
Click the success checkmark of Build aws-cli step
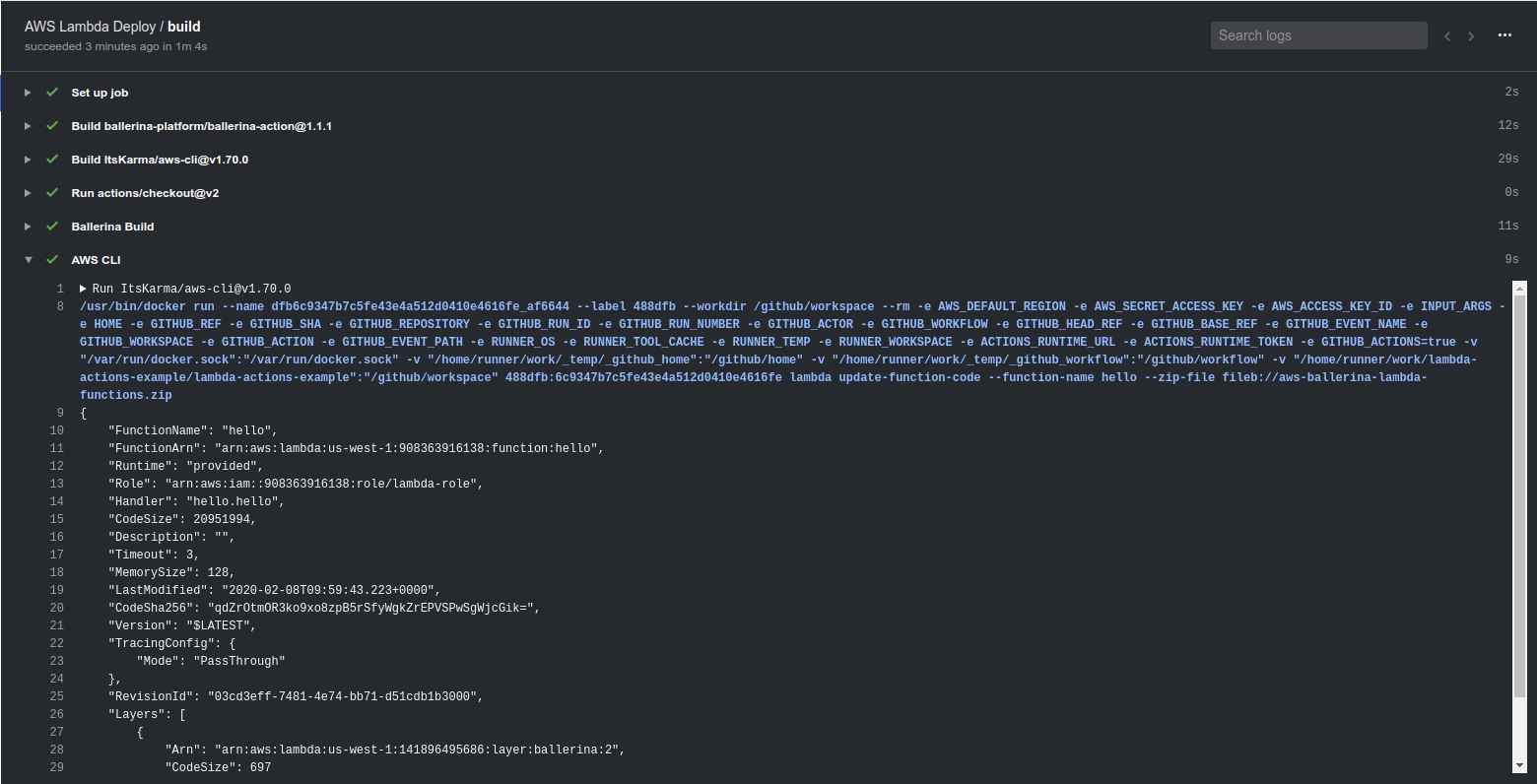tap(52, 160)
